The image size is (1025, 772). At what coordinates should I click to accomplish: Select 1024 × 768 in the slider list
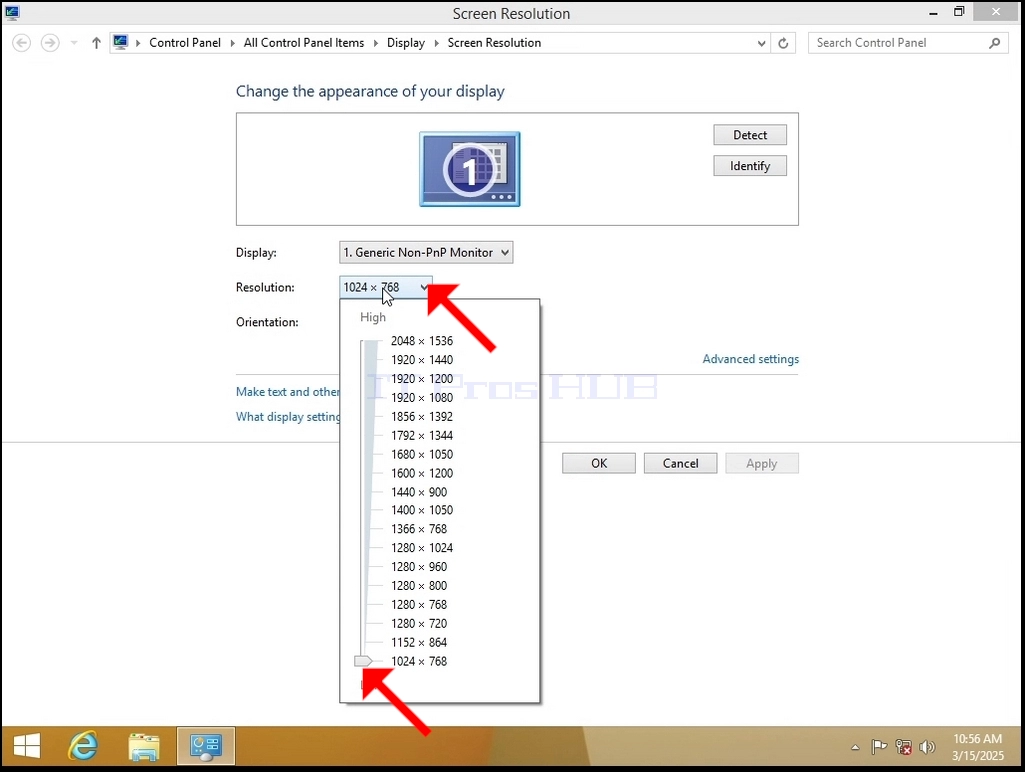[x=419, y=662]
